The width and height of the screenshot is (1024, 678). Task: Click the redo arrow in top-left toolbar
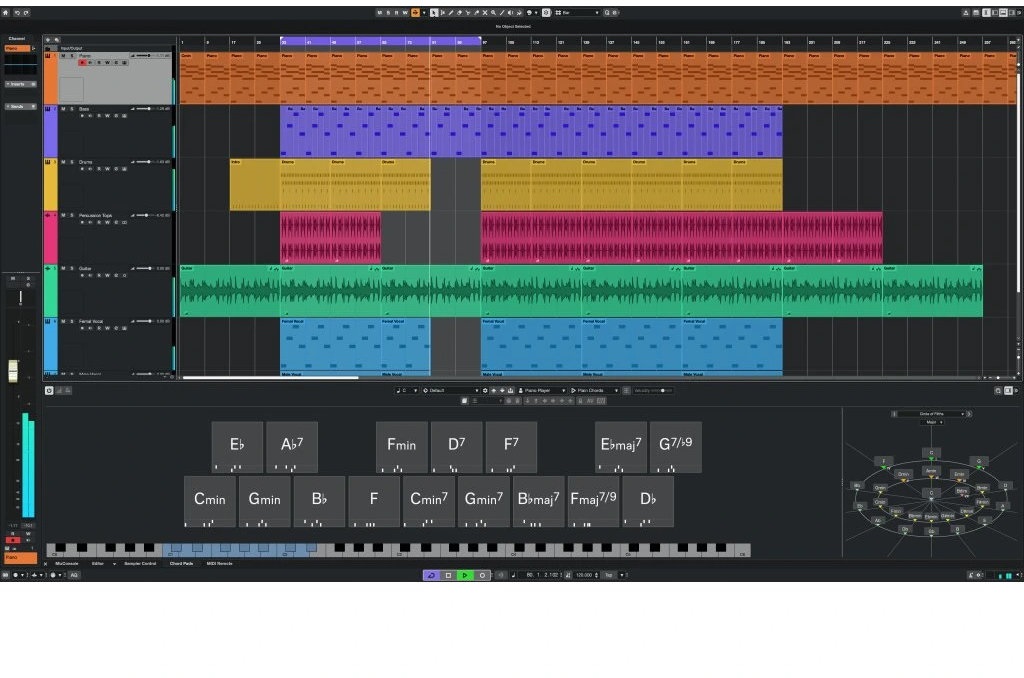26,12
